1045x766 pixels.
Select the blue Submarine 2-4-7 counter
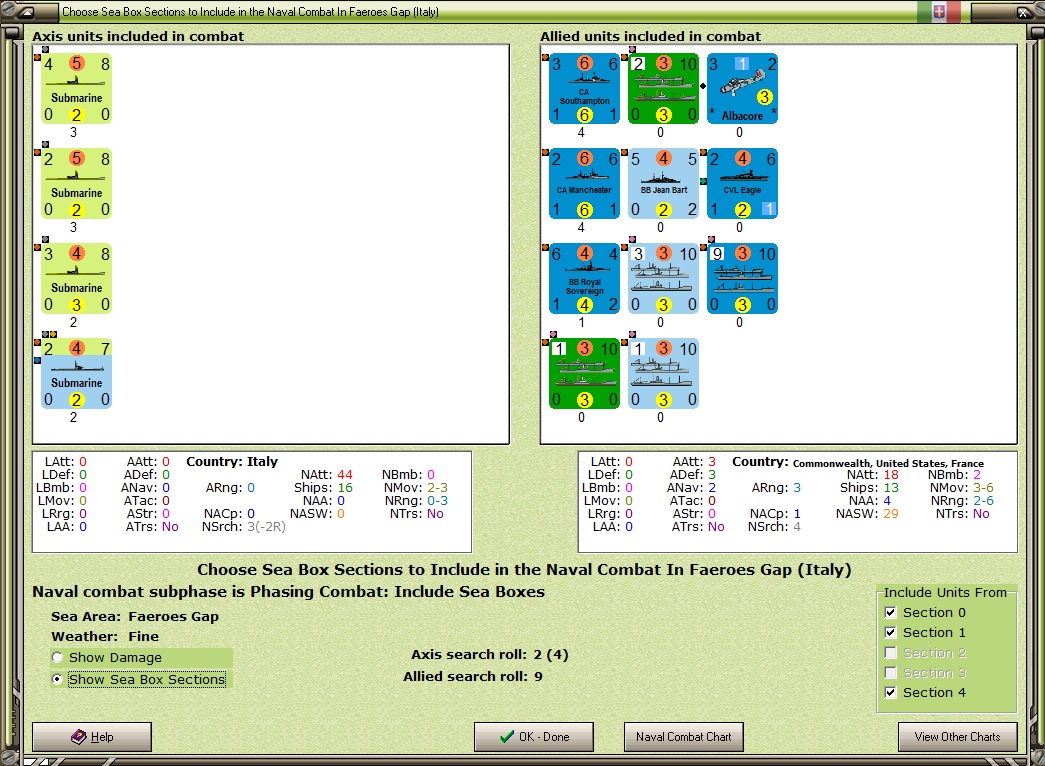(x=76, y=373)
